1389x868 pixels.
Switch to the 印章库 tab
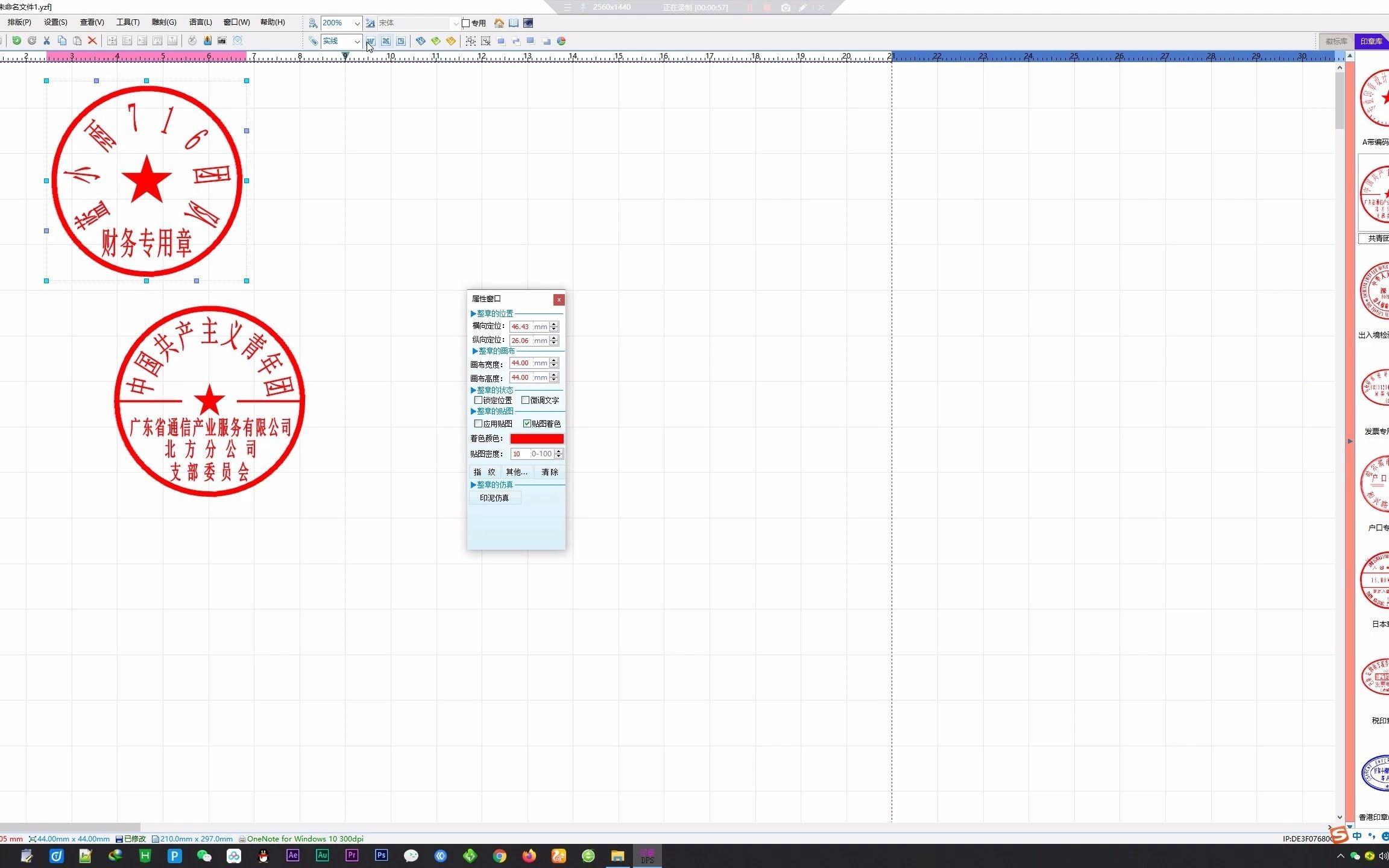click(x=1371, y=41)
